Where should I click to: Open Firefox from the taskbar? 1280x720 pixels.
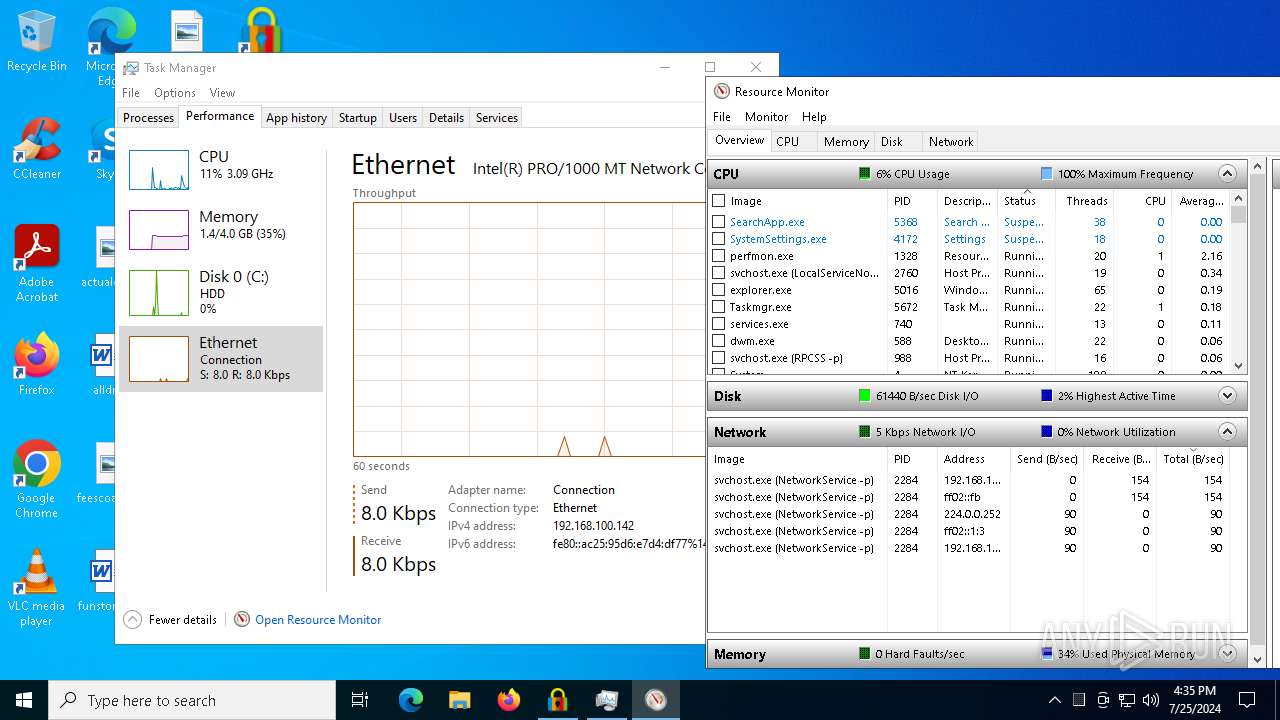tap(508, 700)
